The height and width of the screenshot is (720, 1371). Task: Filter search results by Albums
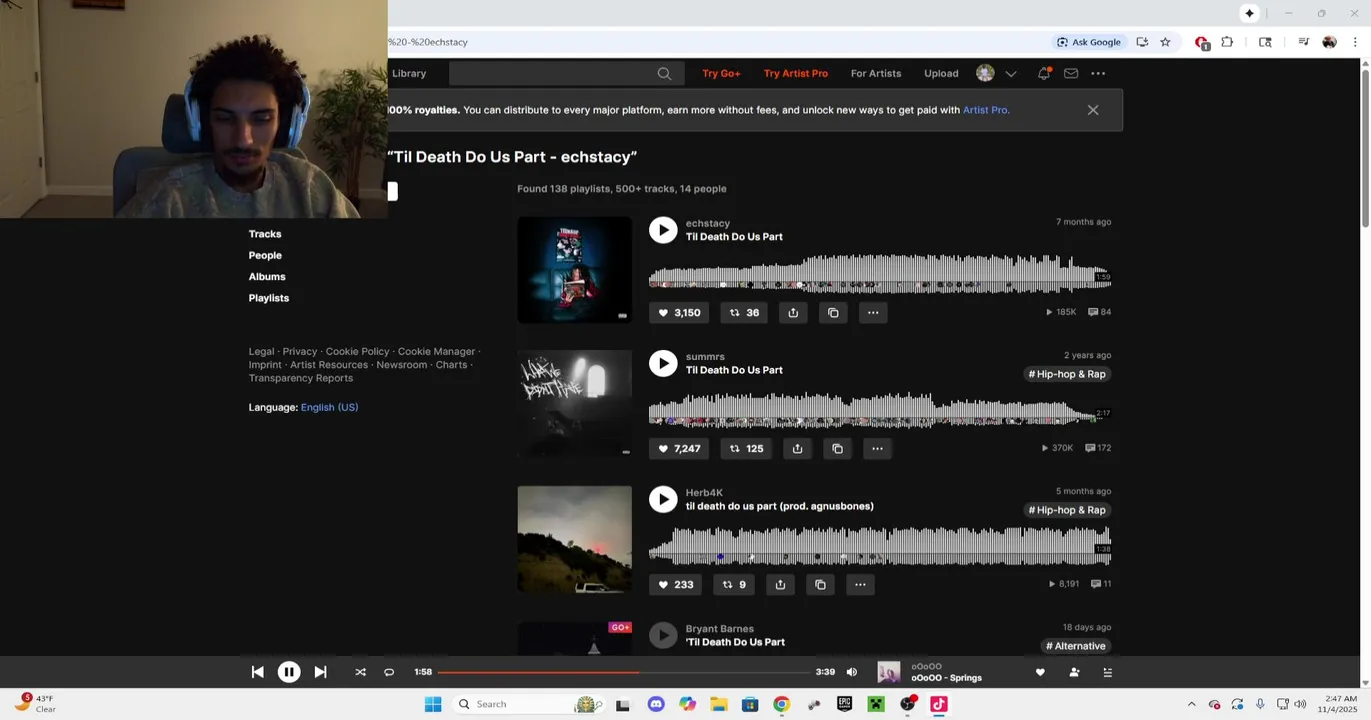coord(267,277)
